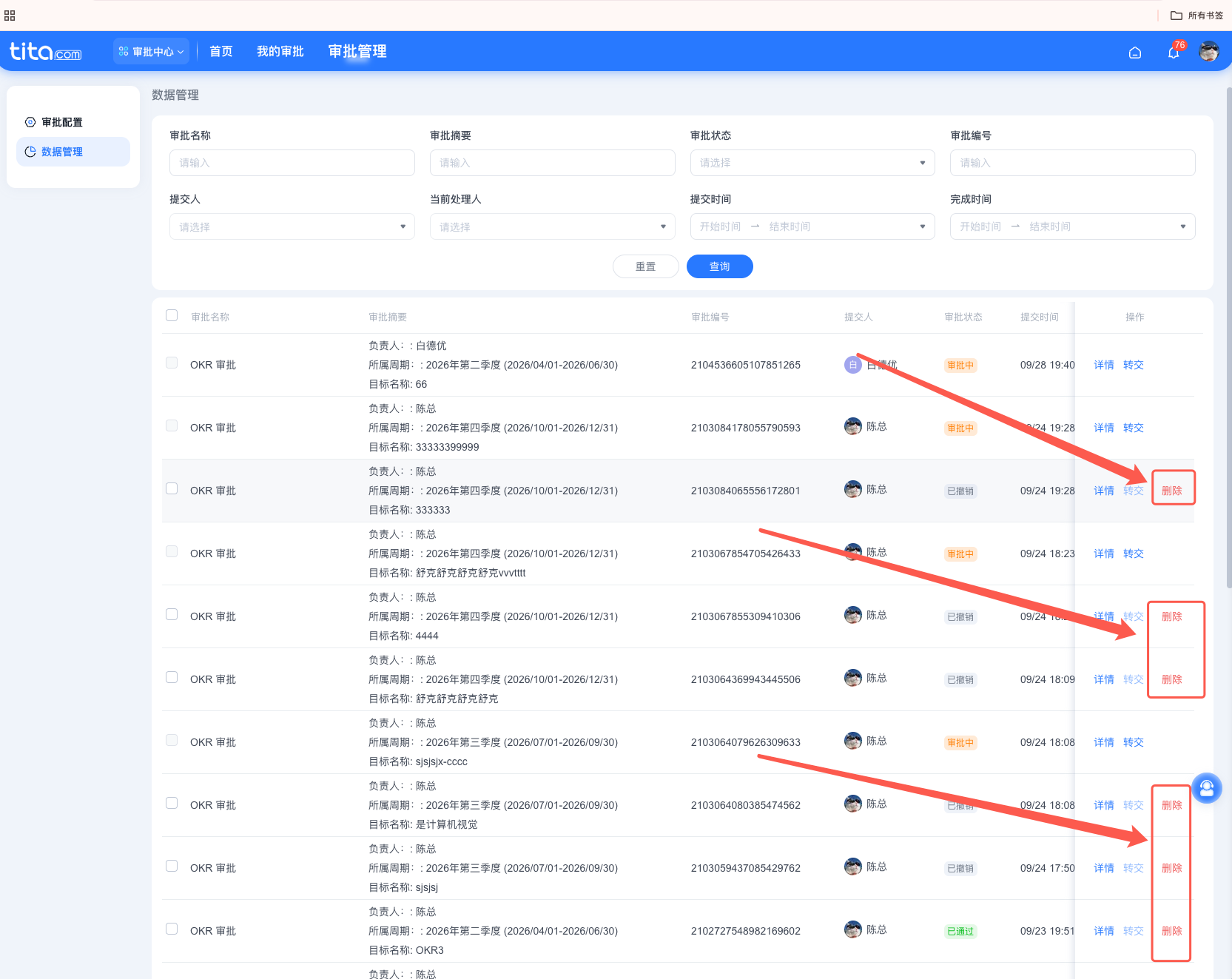Open the notification bell with 76 badge
The image size is (1232, 979).
1174,52
